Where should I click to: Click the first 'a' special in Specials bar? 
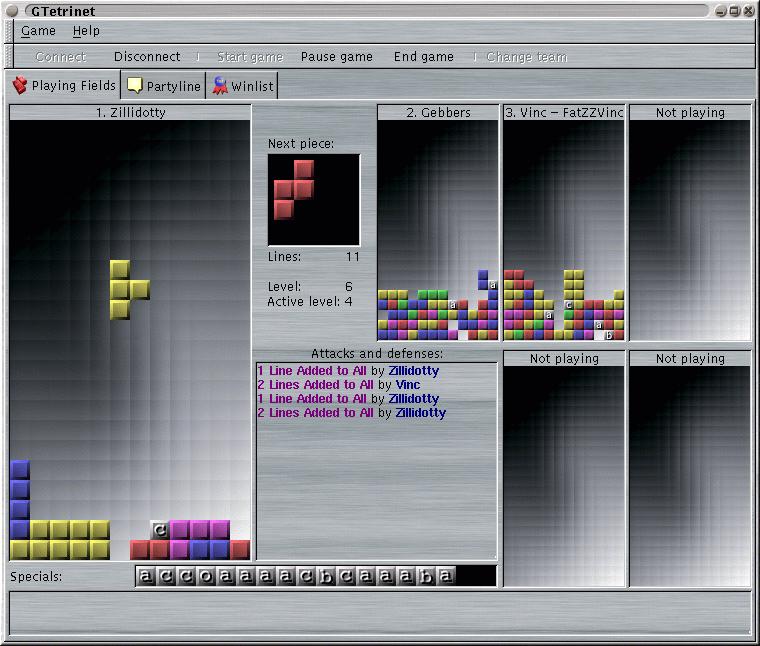146,576
